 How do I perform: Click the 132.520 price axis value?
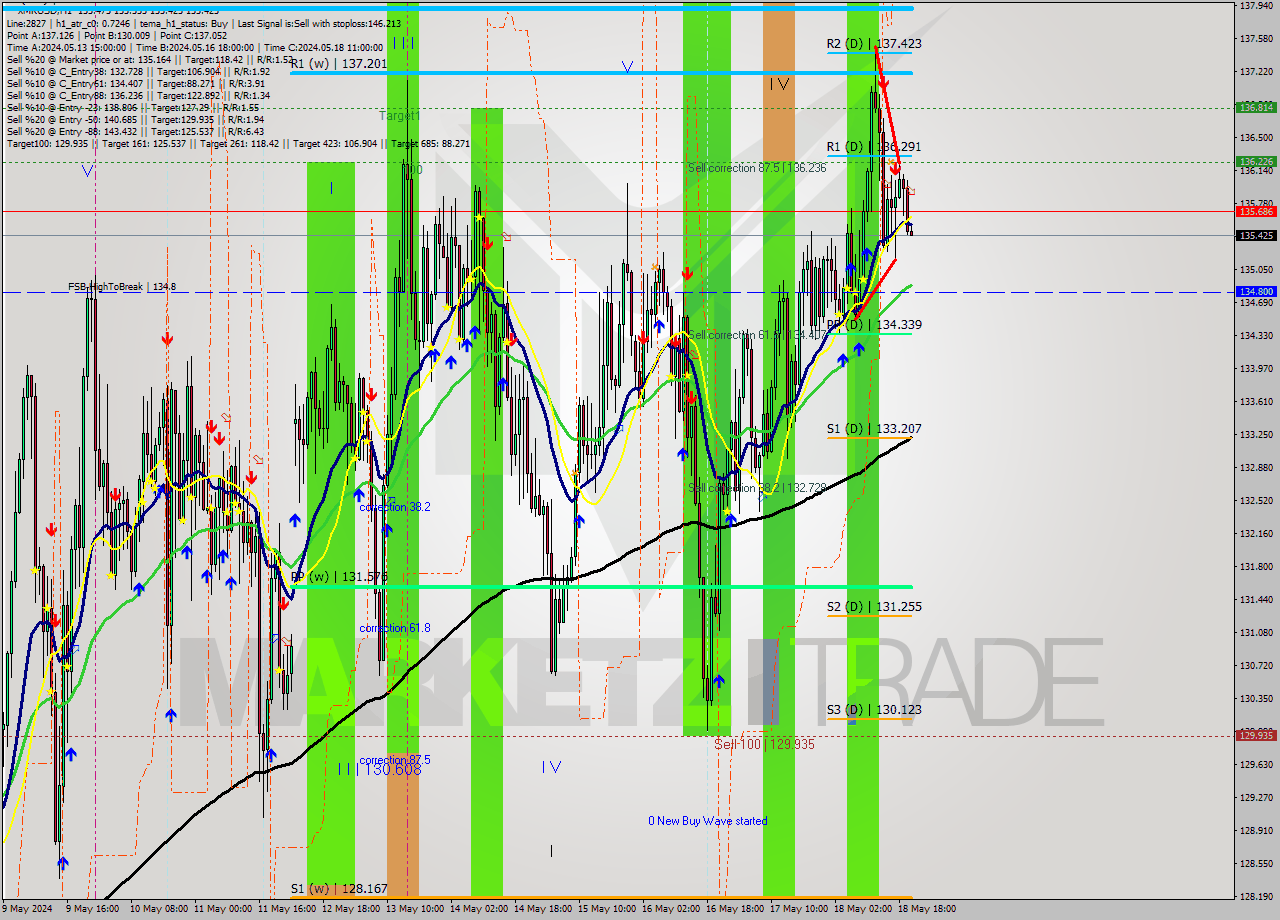(x=1256, y=500)
